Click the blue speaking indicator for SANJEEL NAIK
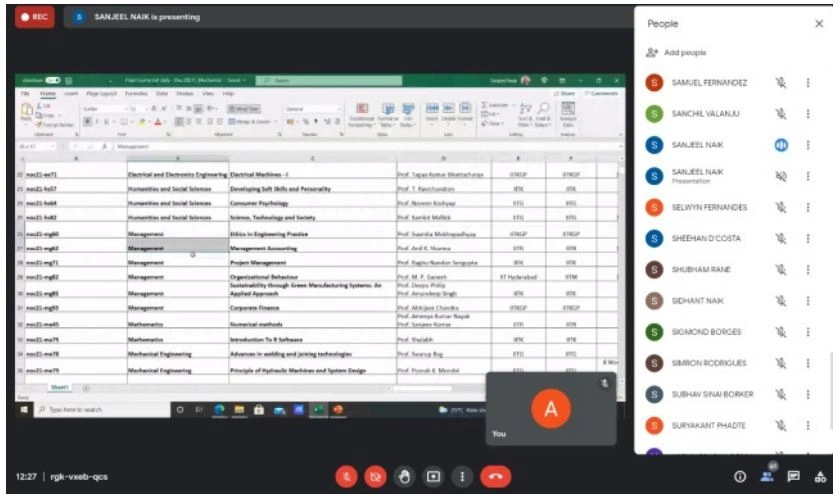839x500 pixels. tap(781, 145)
